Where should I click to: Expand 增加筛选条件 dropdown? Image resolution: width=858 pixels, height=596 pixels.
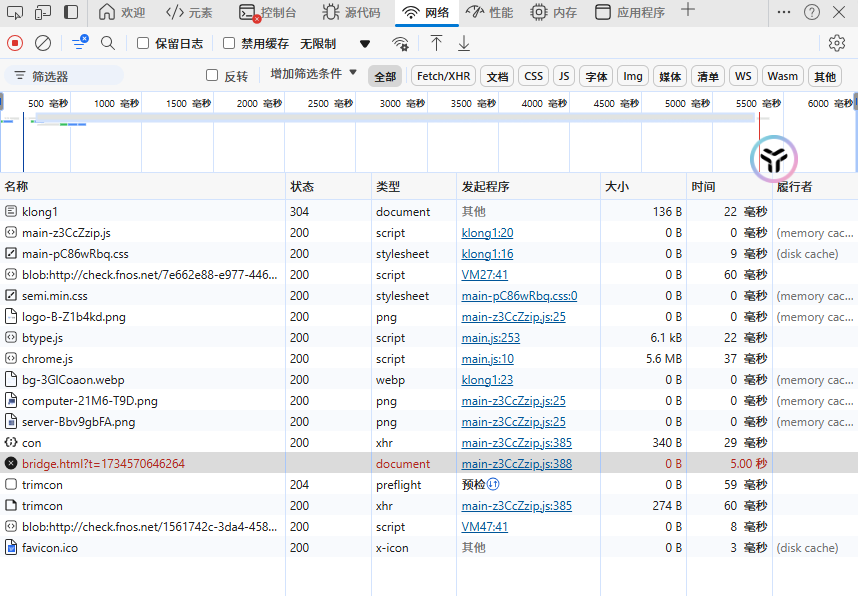point(314,73)
